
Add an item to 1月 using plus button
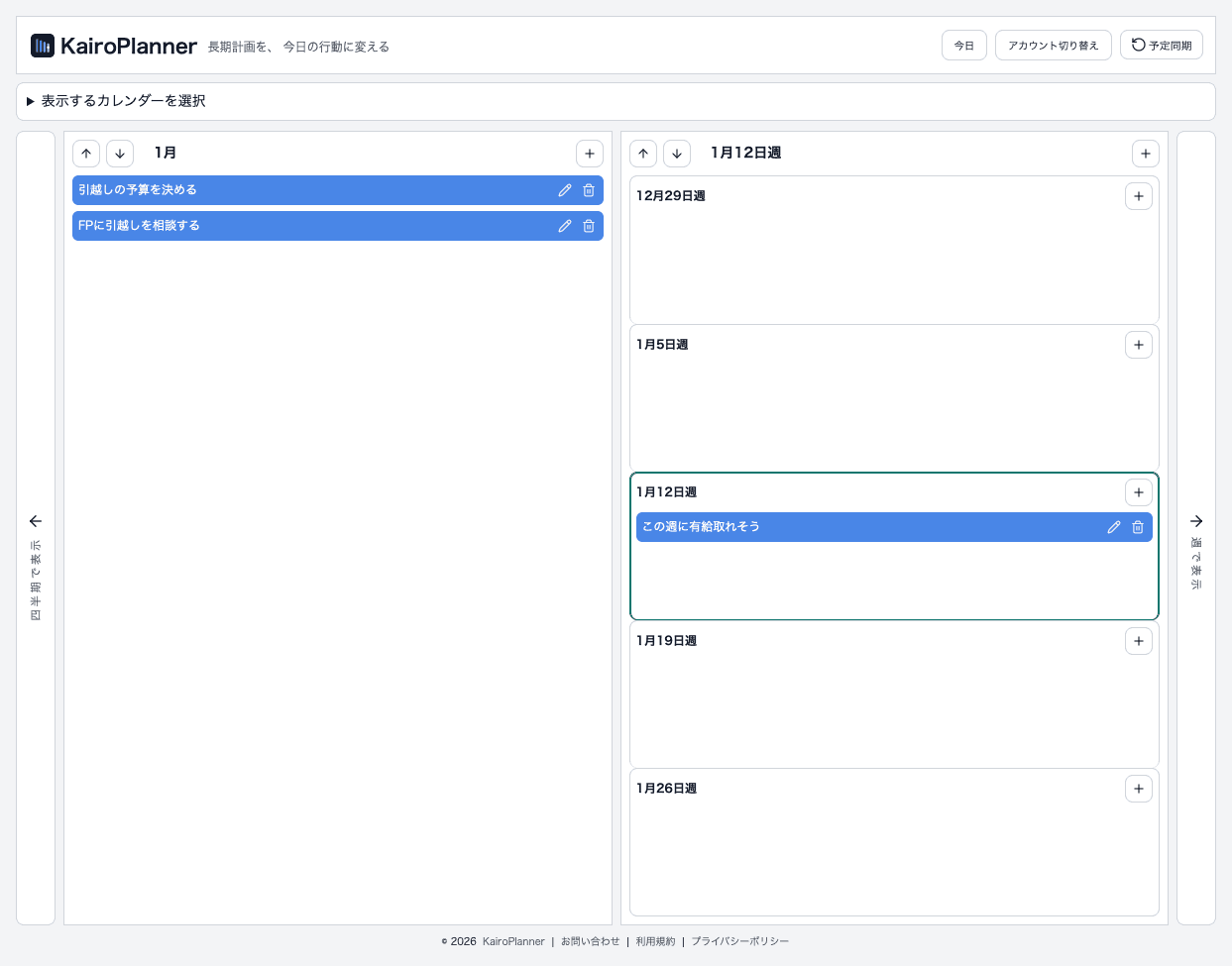pyautogui.click(x=589, y=153)
